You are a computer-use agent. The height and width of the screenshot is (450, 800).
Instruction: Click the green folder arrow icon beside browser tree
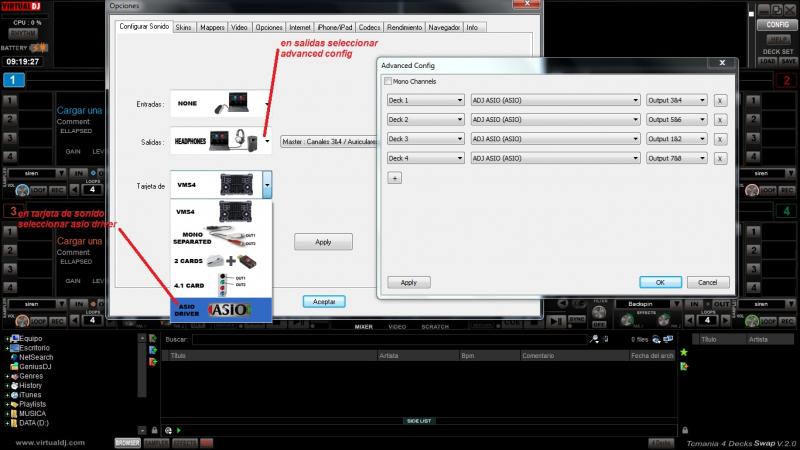coord(153,338)
